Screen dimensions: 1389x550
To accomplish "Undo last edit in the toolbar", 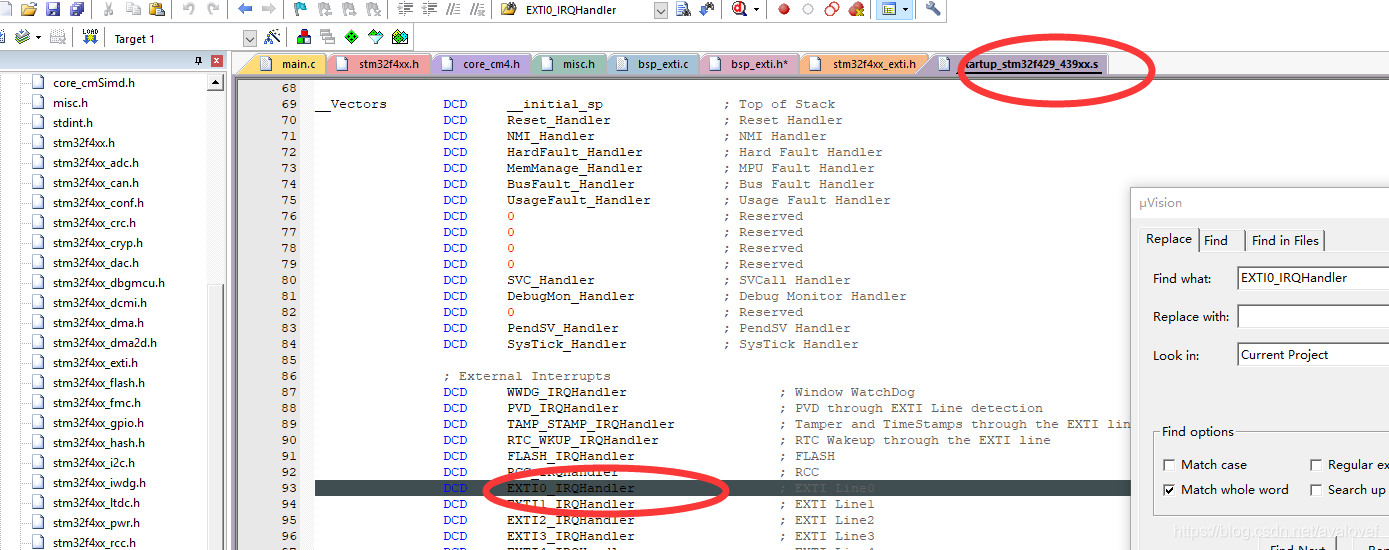I will [189, 9].
